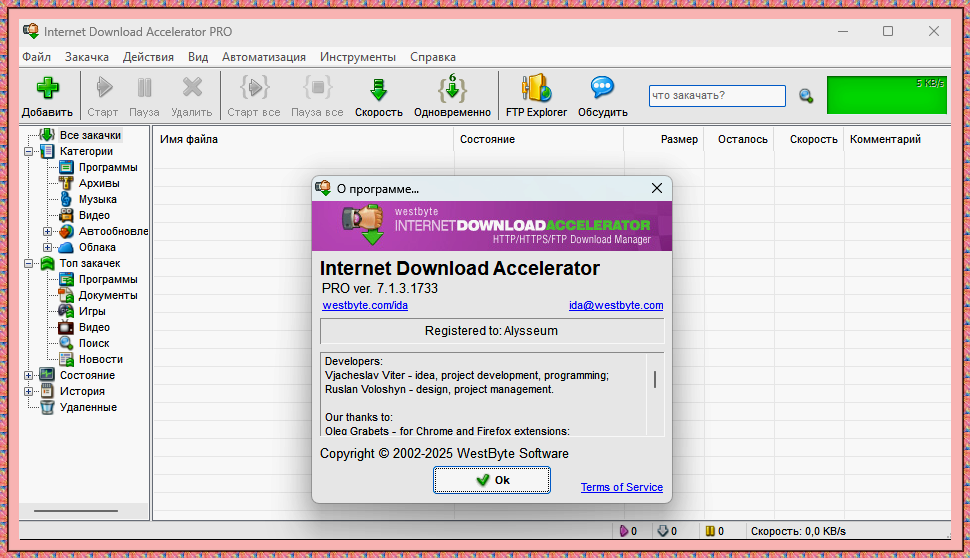
Task: Click the yellow paused status bar counter icon
Action: [x=710, y=531]
